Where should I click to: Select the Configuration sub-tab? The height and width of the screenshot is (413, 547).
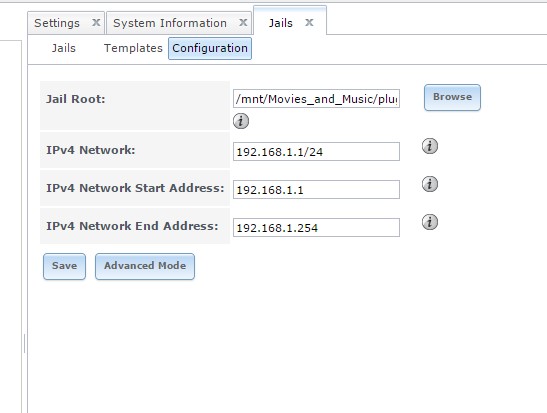tap(210, 48)
